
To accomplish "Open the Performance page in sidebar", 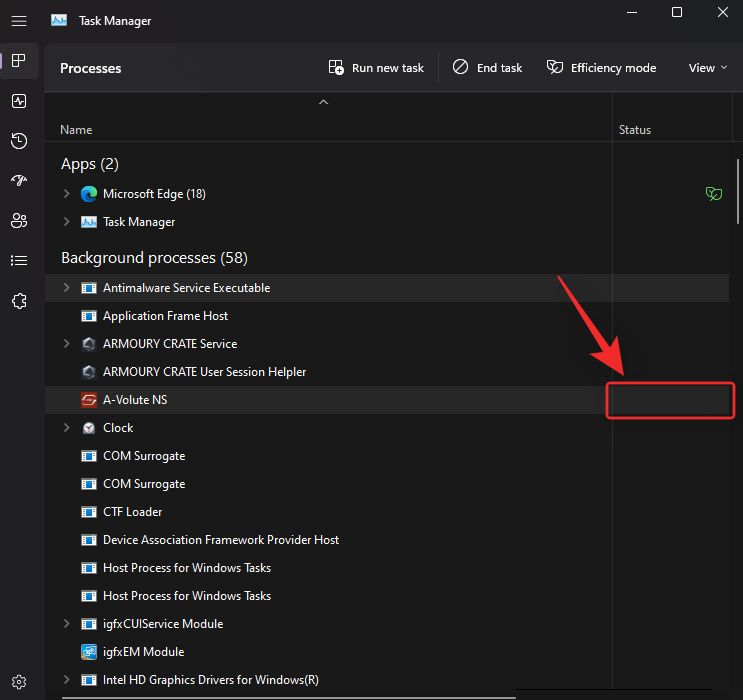I will click(x=19, y=101).
